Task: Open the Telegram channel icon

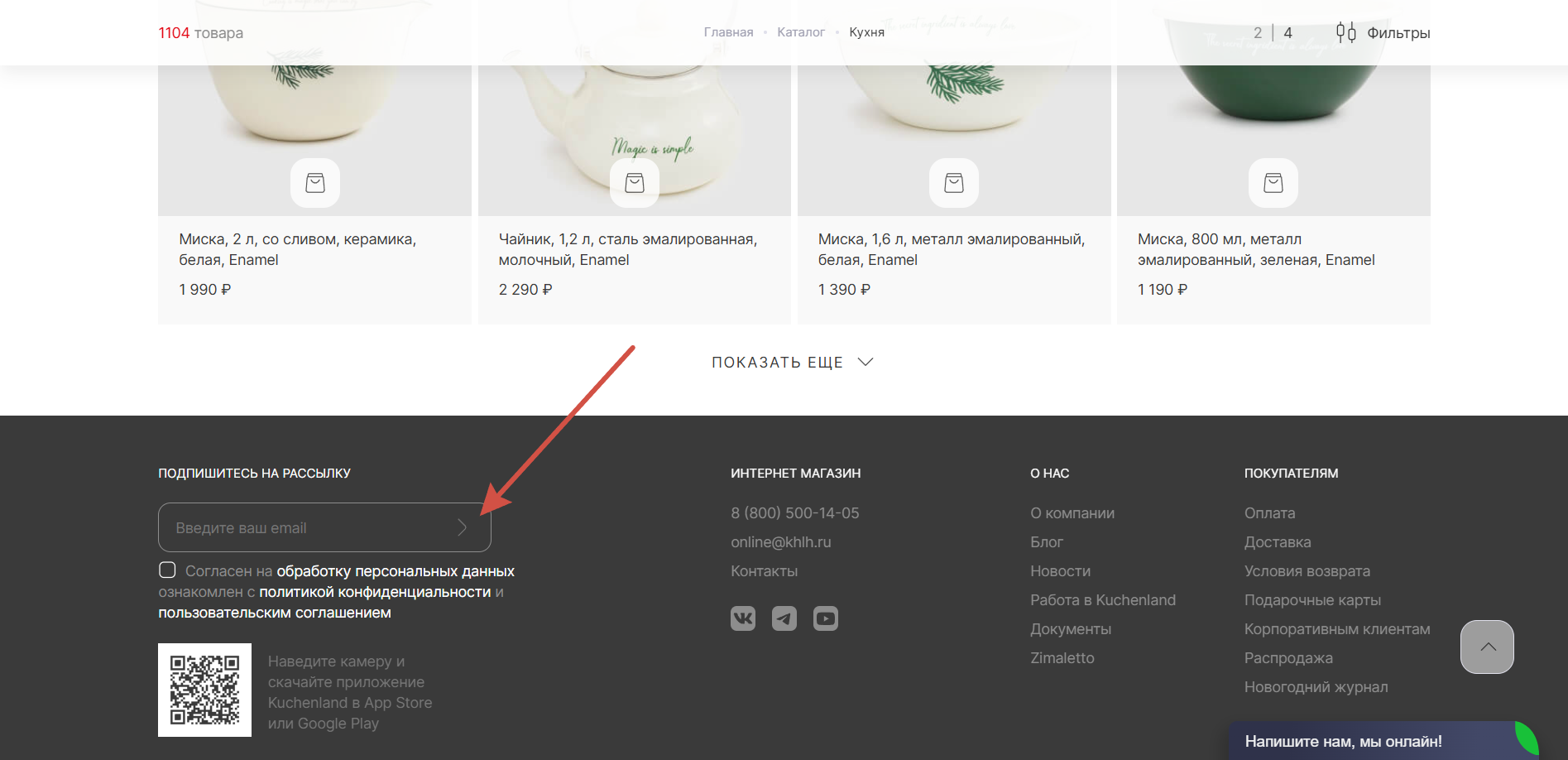Action: tap(784, 618)
